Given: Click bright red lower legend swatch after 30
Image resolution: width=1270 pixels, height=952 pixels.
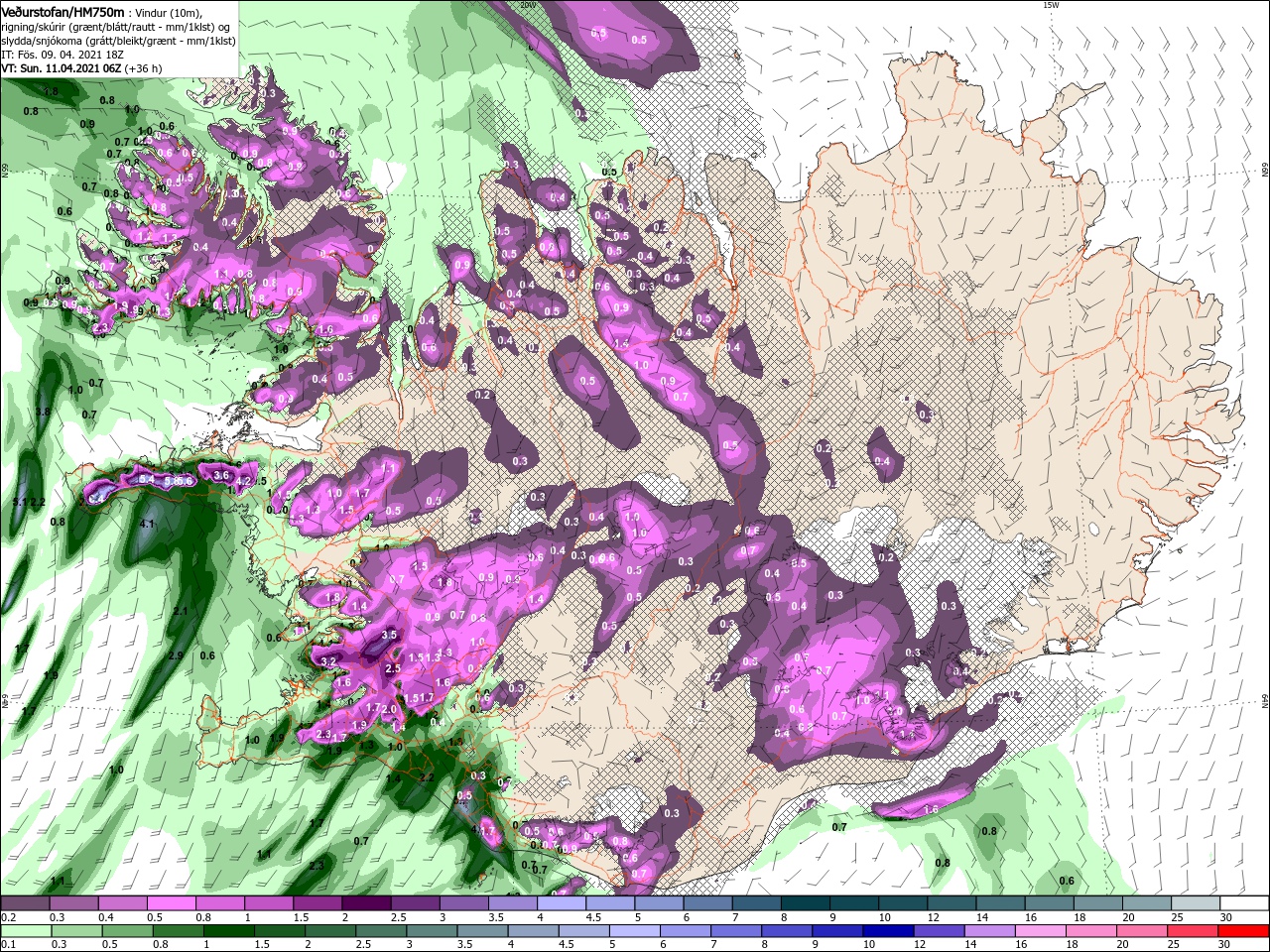Looking at the screenshot, I should coord(1245,931).
